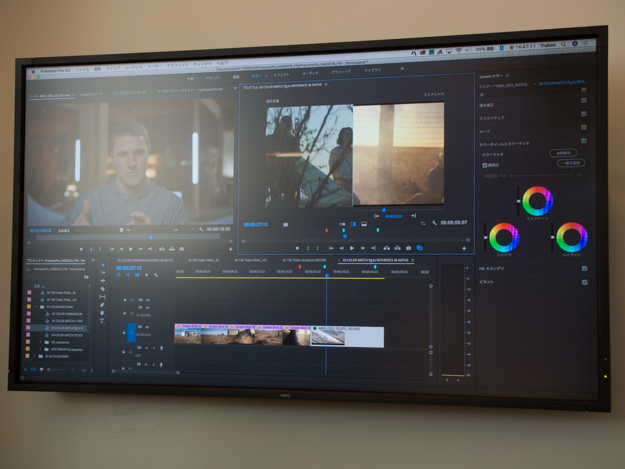Toggle face detection checkbox under カラーマッチ
Image resolution: width=625 pixels, height=469 pixels.
pyautogui.click(x=485, y=165)
